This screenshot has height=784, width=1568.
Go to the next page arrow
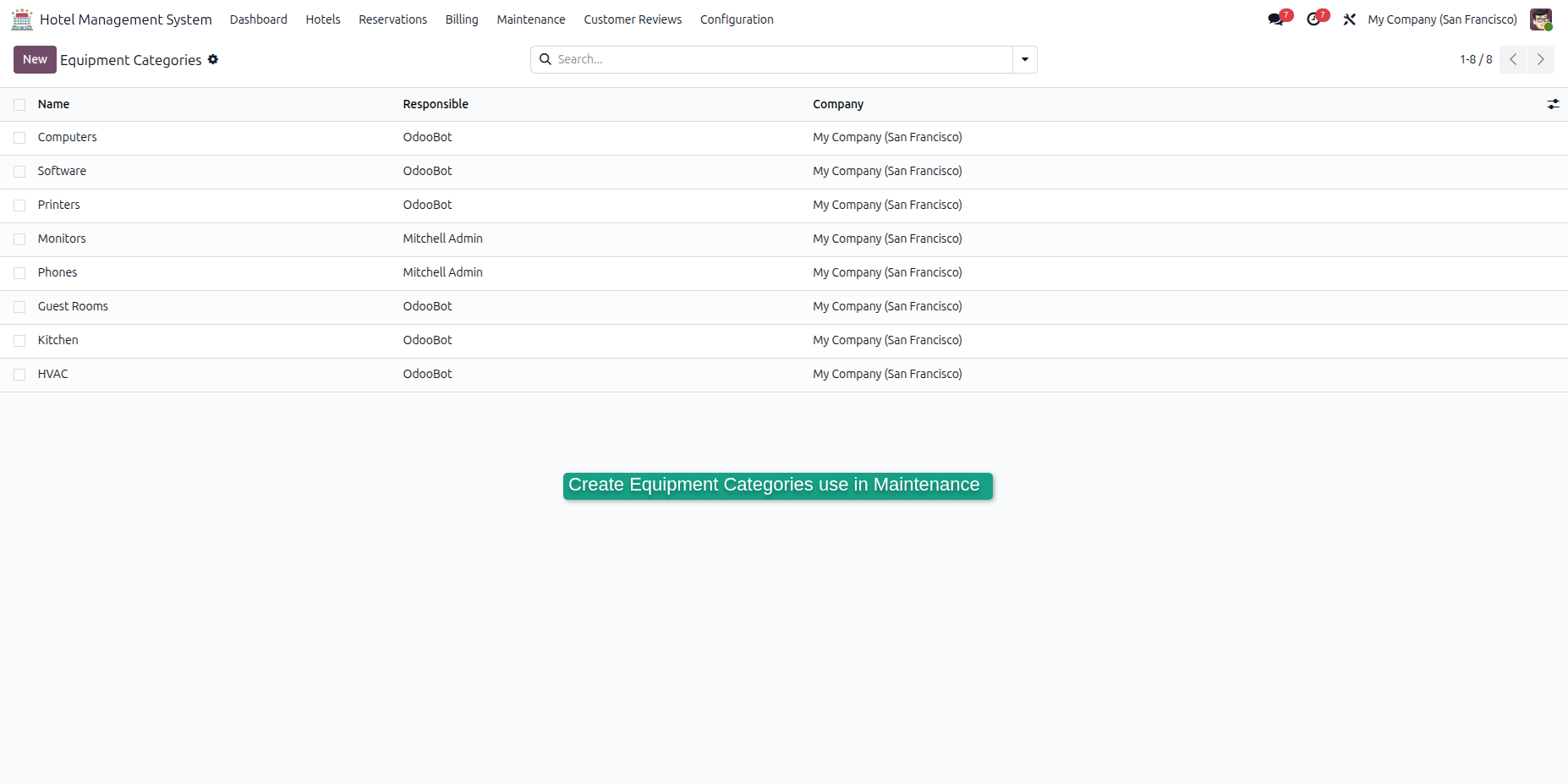pyautogui.click(x=1541, y=59)
